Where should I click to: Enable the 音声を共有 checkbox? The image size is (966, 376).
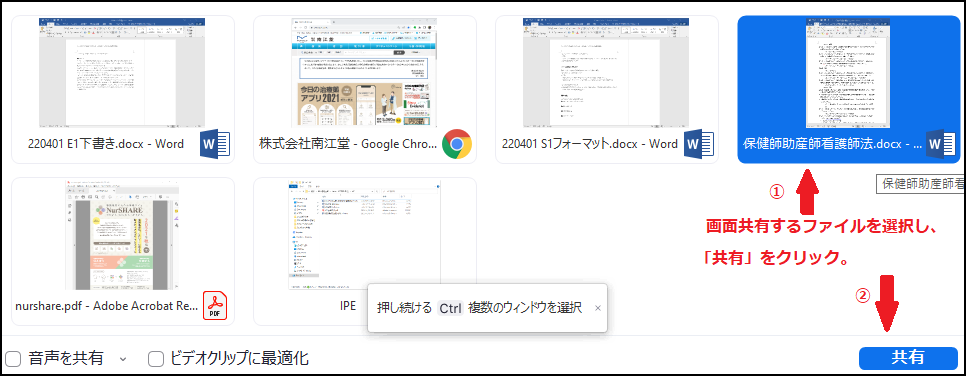point(13,358)
